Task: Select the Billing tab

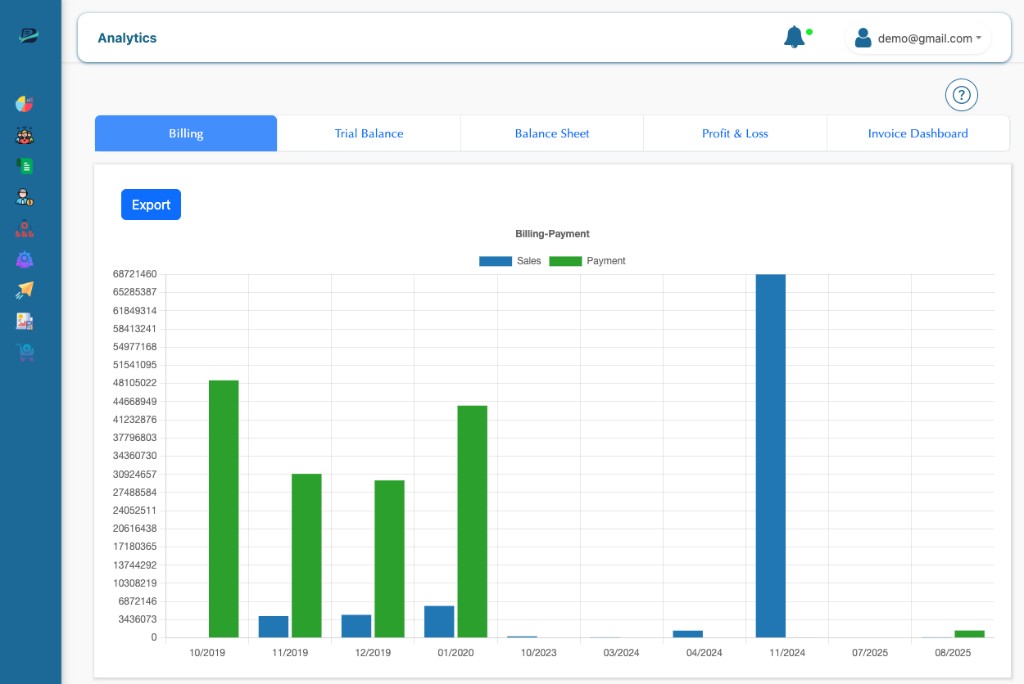Action: click(x=186, y=133)
